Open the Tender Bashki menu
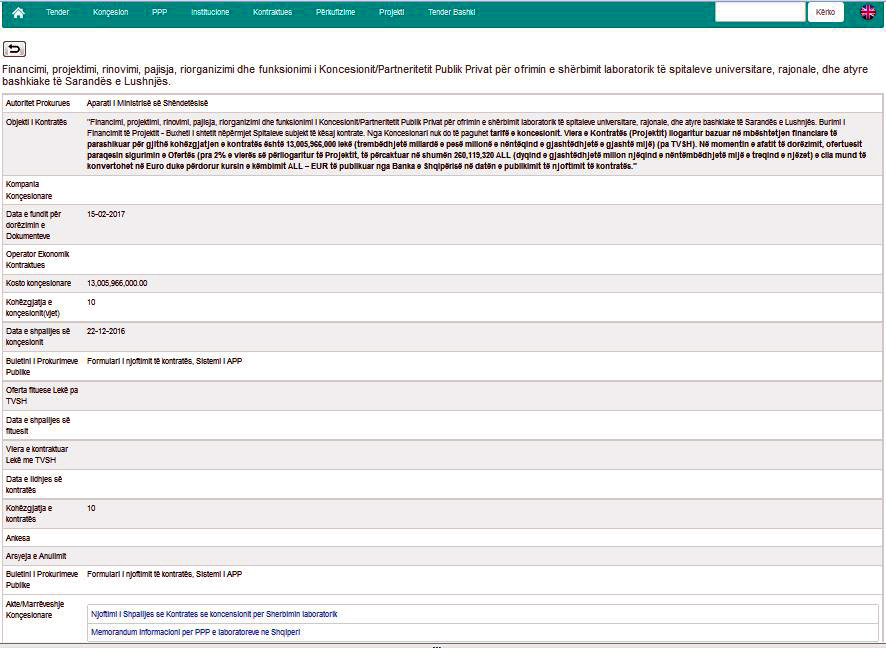This screenshot has height=648, width=886. [x=451, y=13]
